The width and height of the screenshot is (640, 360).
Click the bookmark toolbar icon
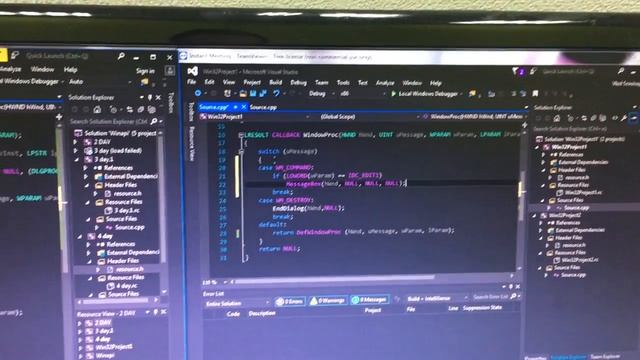tap(535, 94)
